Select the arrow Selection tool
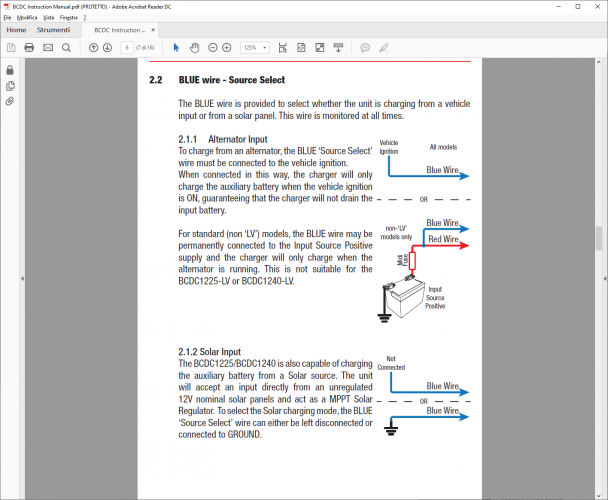 point(176,47)
